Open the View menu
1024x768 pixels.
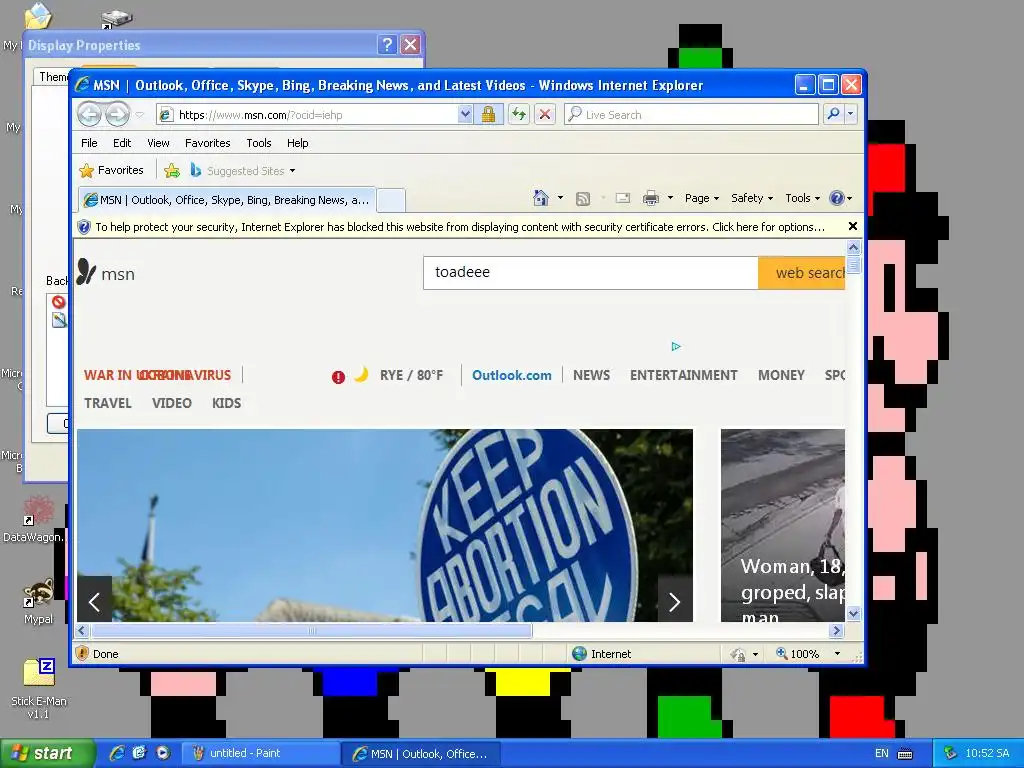click(x=158, y=143)
